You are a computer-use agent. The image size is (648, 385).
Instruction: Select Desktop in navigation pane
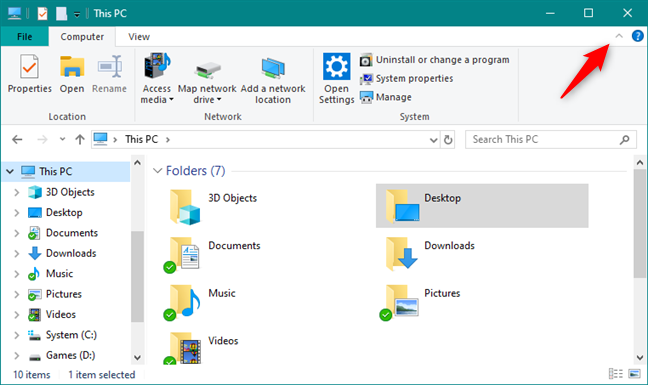pos(64,213)
